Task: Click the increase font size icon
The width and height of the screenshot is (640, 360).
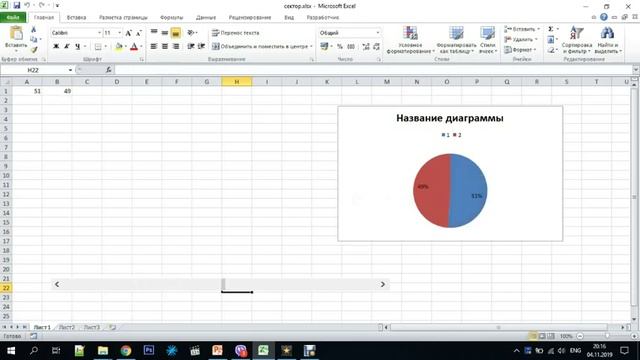Action: [x=129, y=33]
